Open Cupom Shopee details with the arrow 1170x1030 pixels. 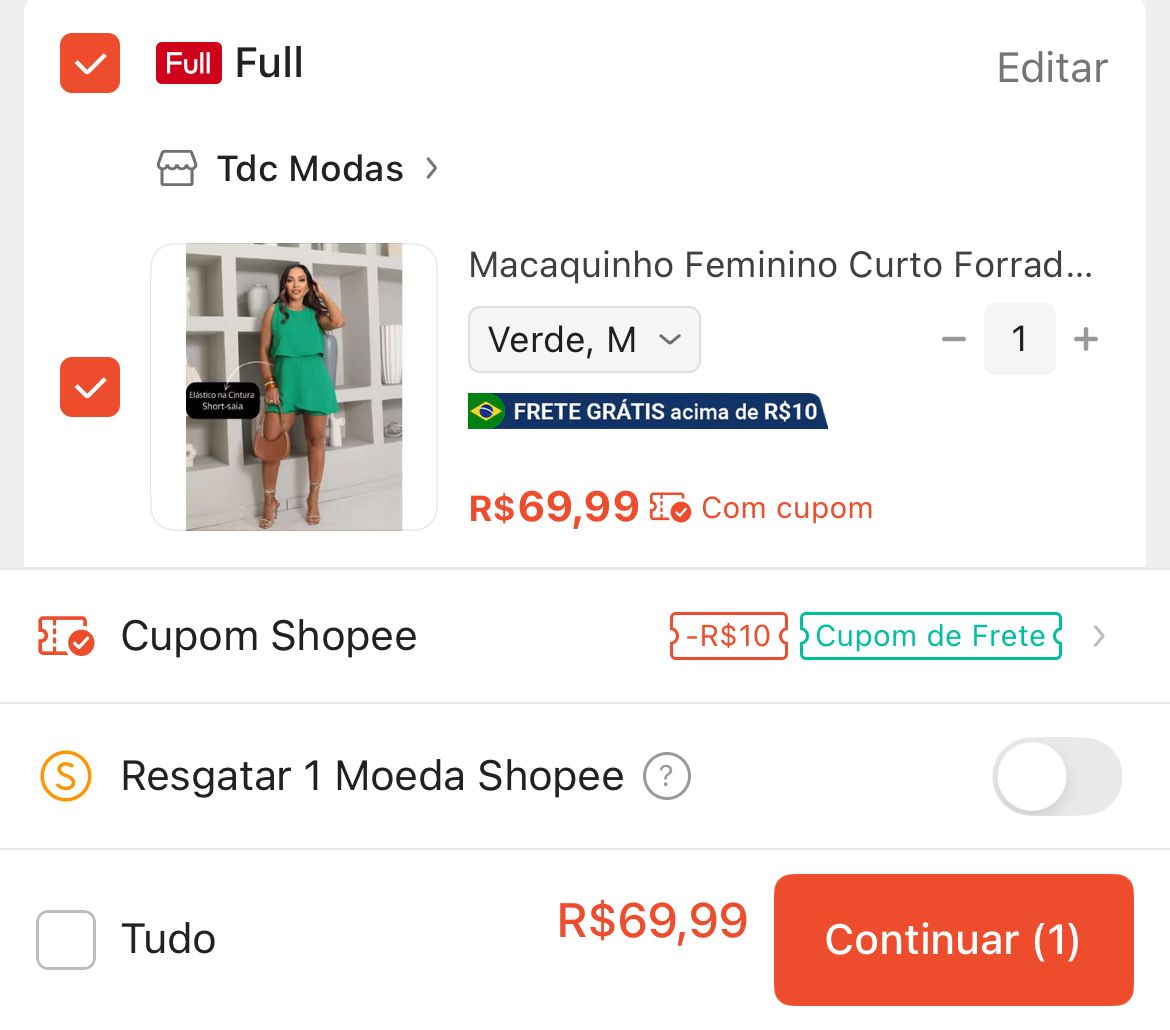tap(1098, 635)
